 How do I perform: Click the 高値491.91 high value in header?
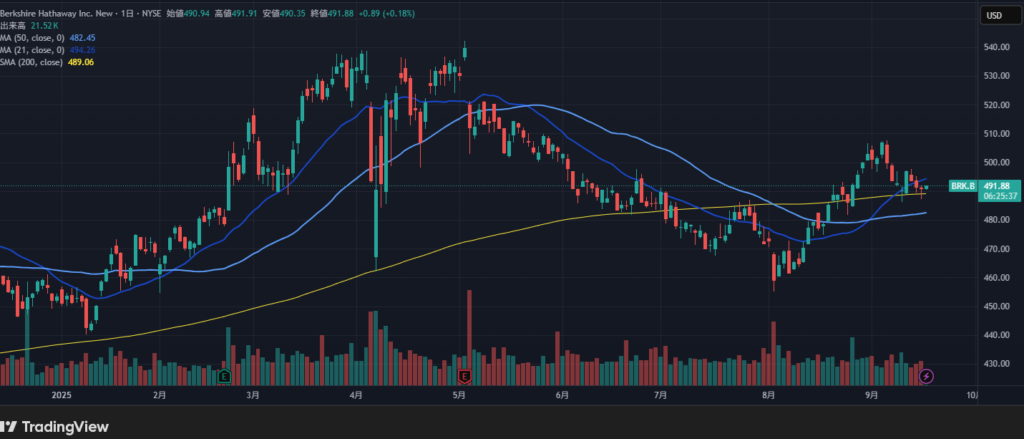pyautogui.click(x=238, y=13)
